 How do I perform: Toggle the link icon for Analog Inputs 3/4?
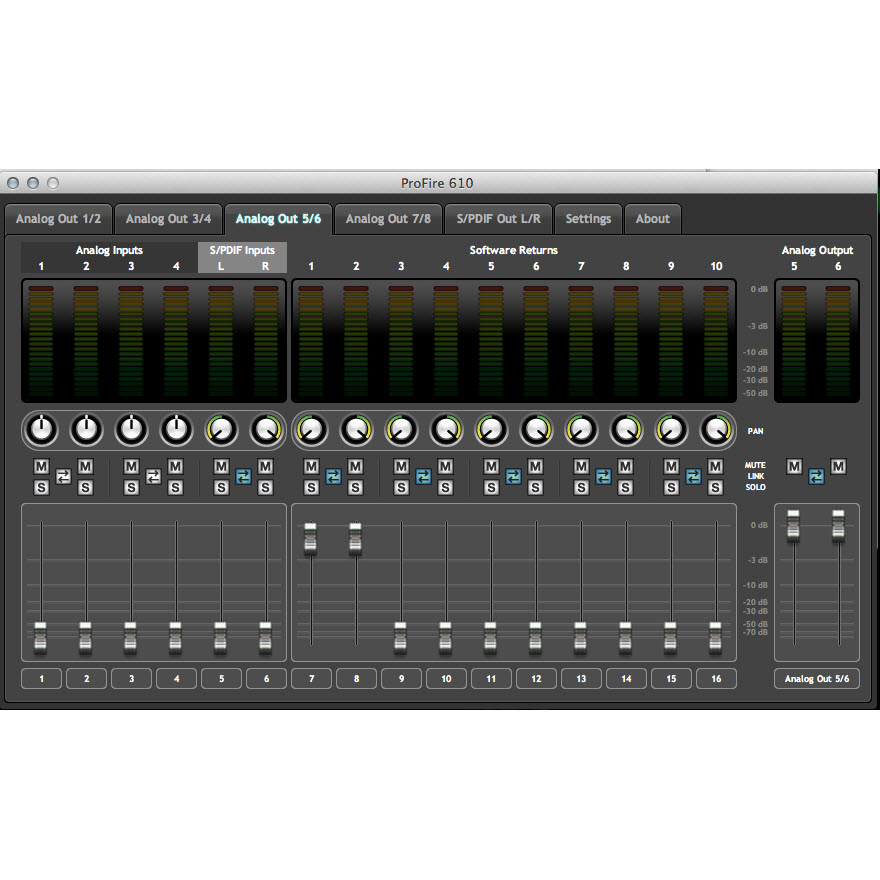click(153, 477)
